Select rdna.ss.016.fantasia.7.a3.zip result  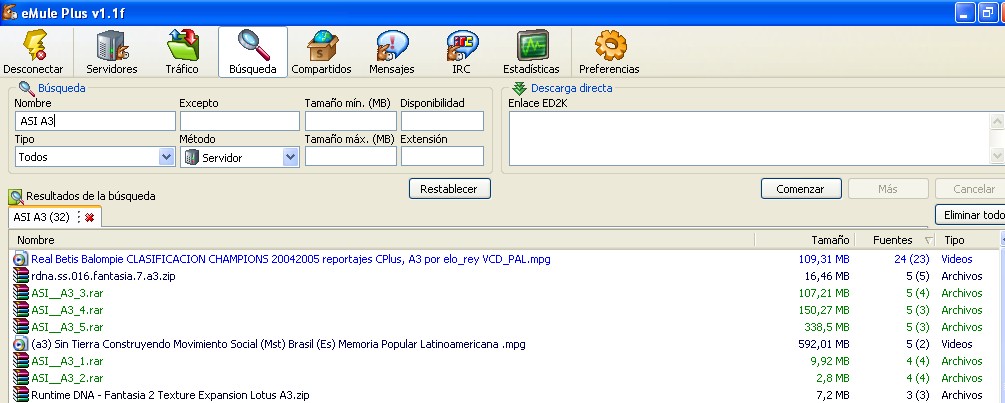click(103, 276)
